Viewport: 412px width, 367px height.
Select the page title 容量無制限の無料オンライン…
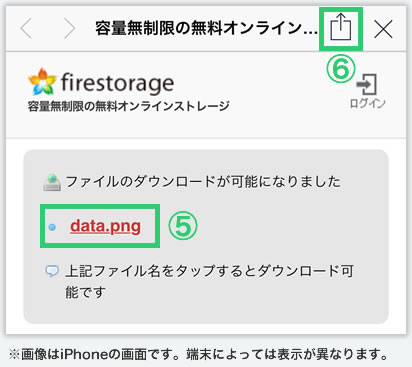207,28
